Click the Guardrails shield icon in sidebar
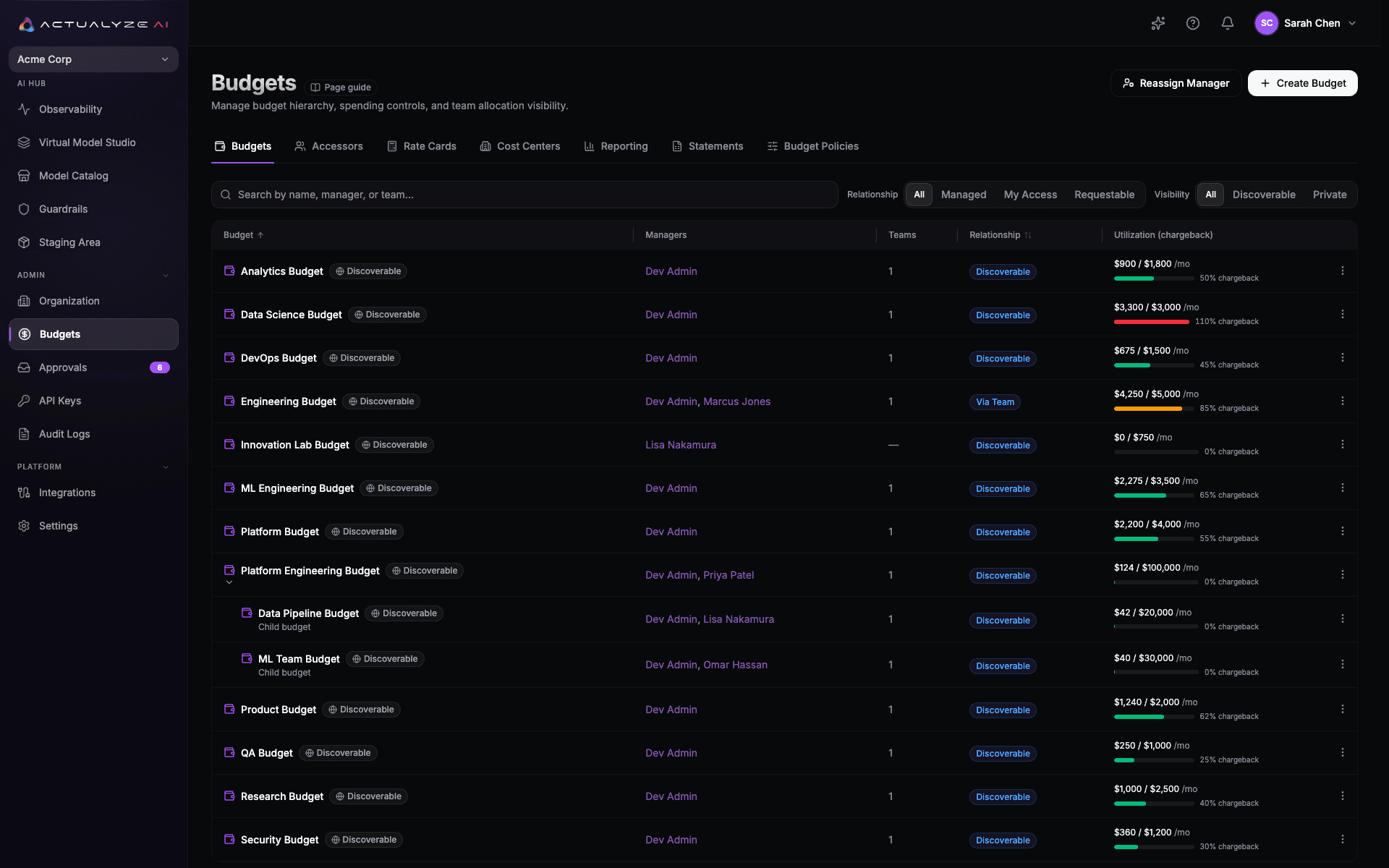The height and width of the screenshot is (868, 1389). [x=24, y=209]
